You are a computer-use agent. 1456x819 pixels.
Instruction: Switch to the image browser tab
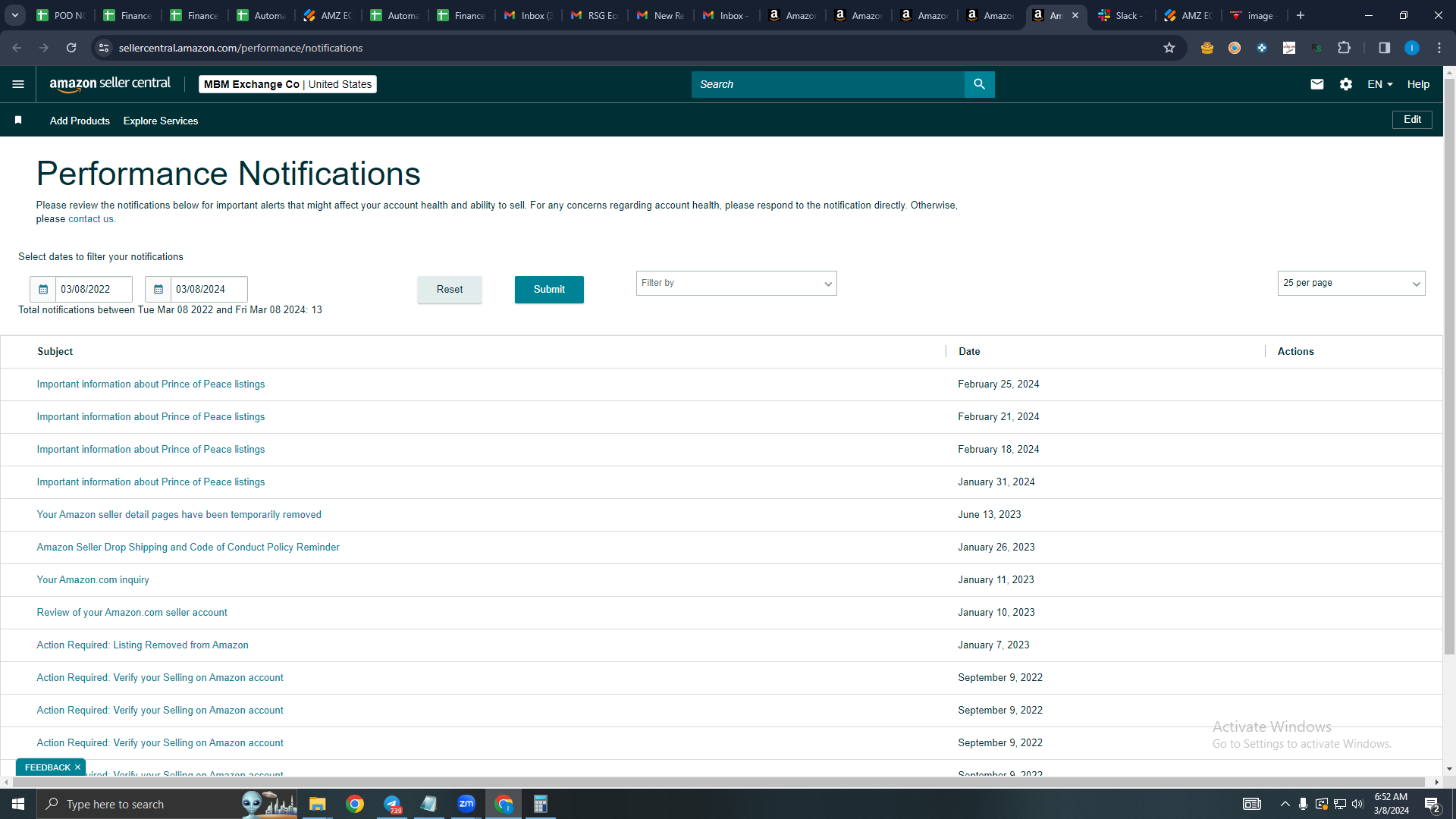[1254, 15]
